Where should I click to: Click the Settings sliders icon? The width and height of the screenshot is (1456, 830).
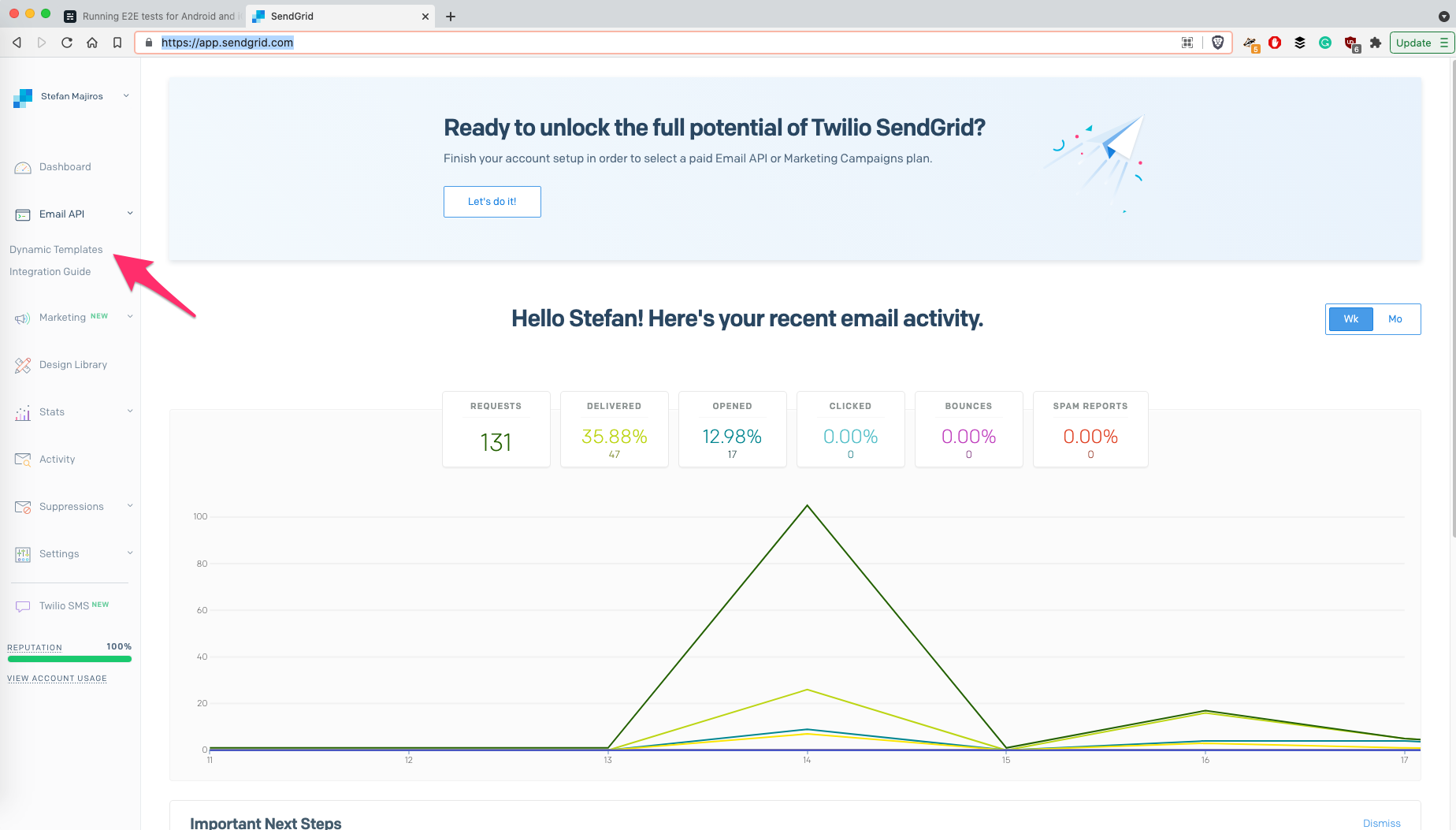pyautogui.click(x=23, y=554)
